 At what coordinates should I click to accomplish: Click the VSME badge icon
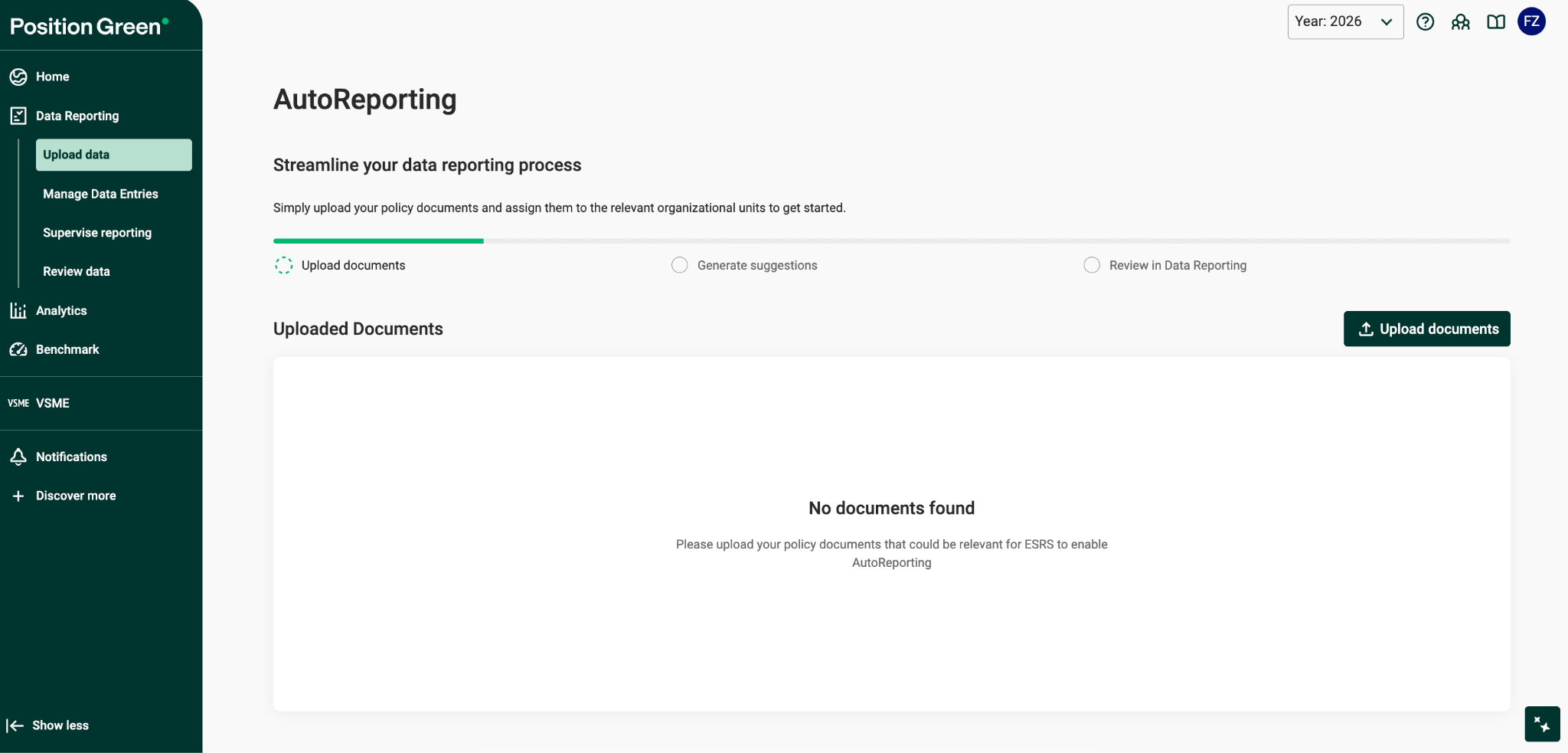coord(18,403)
